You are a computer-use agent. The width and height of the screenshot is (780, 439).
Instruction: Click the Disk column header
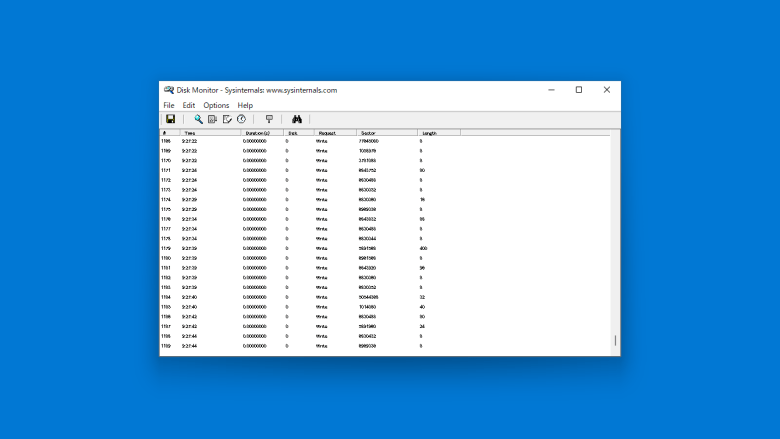(298, 133)
